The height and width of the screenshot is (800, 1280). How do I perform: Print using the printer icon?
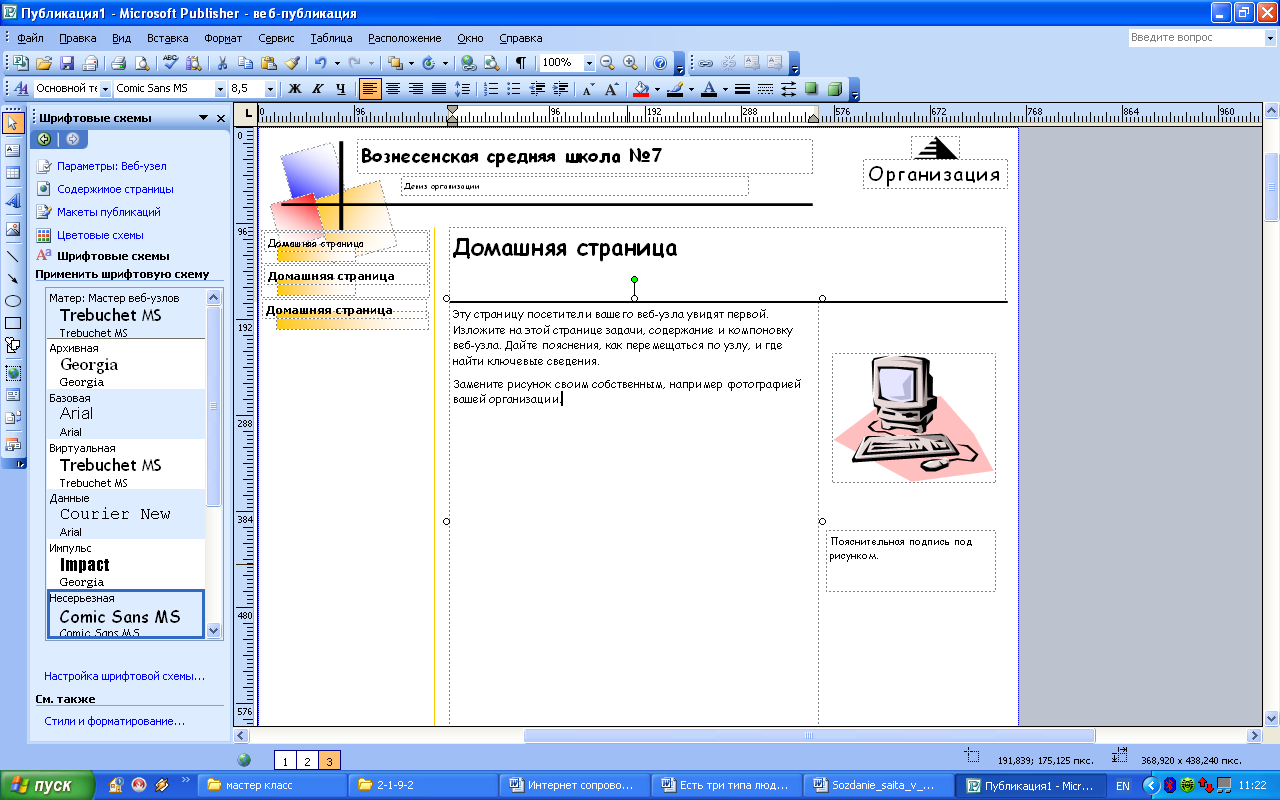pos(118,62)
